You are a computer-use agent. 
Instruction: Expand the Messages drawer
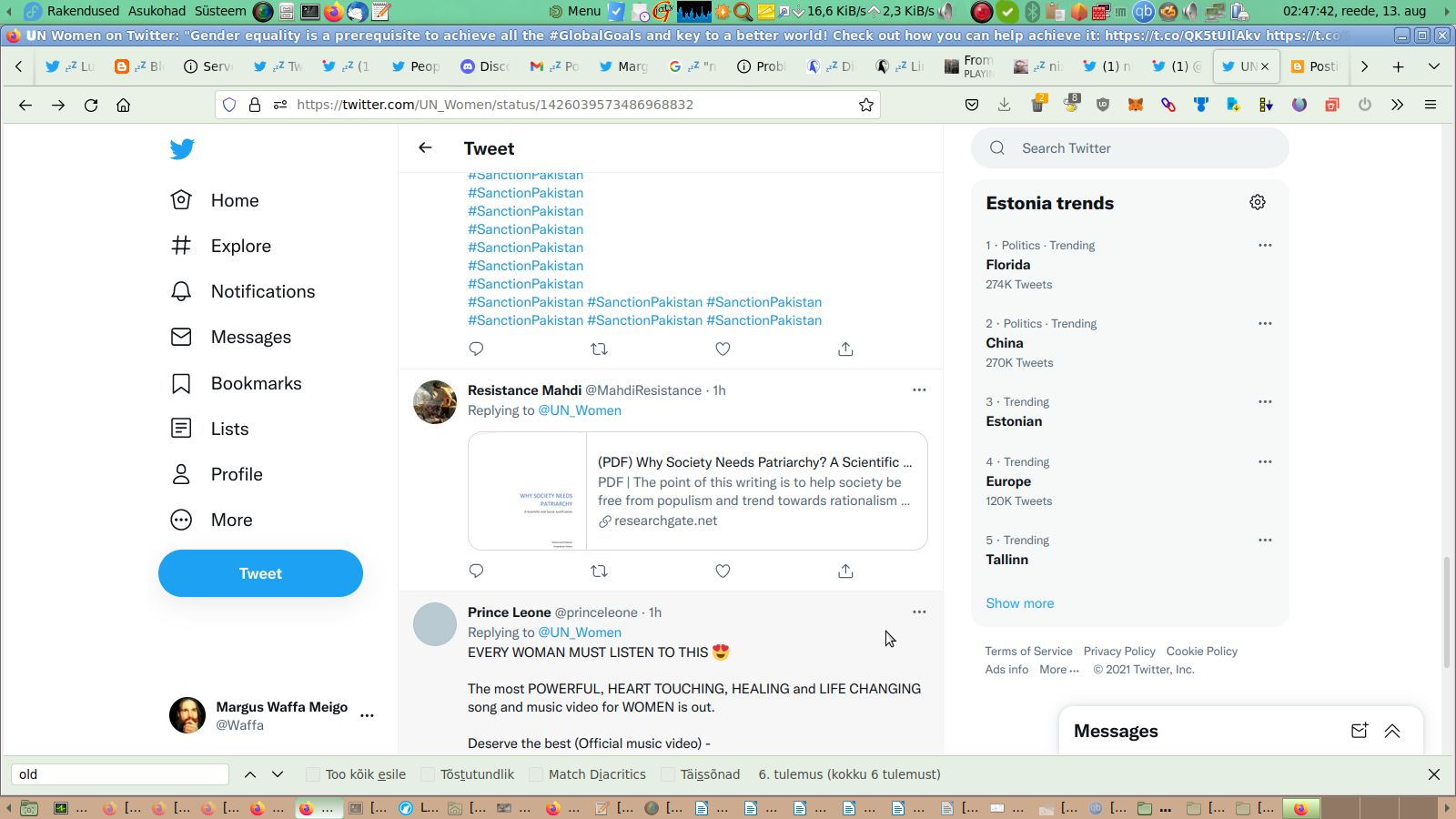click(x=1392, y=731)
